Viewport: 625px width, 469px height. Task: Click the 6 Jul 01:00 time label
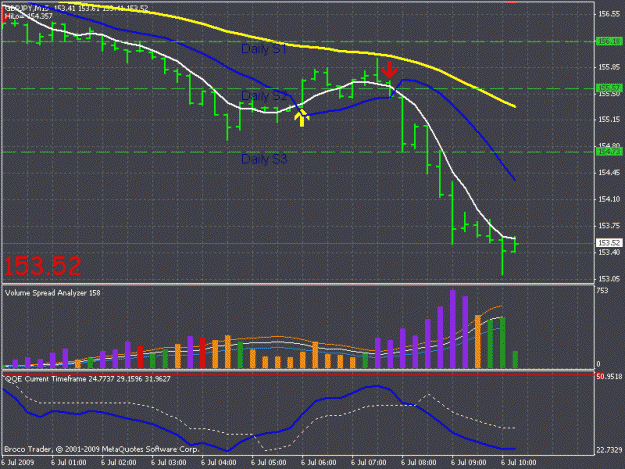click(x=69, y=463)
